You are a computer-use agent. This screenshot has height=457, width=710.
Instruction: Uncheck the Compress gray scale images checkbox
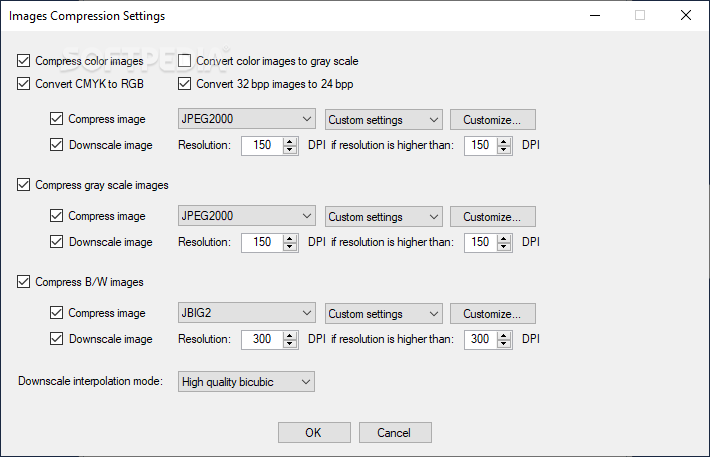point(24,185)
